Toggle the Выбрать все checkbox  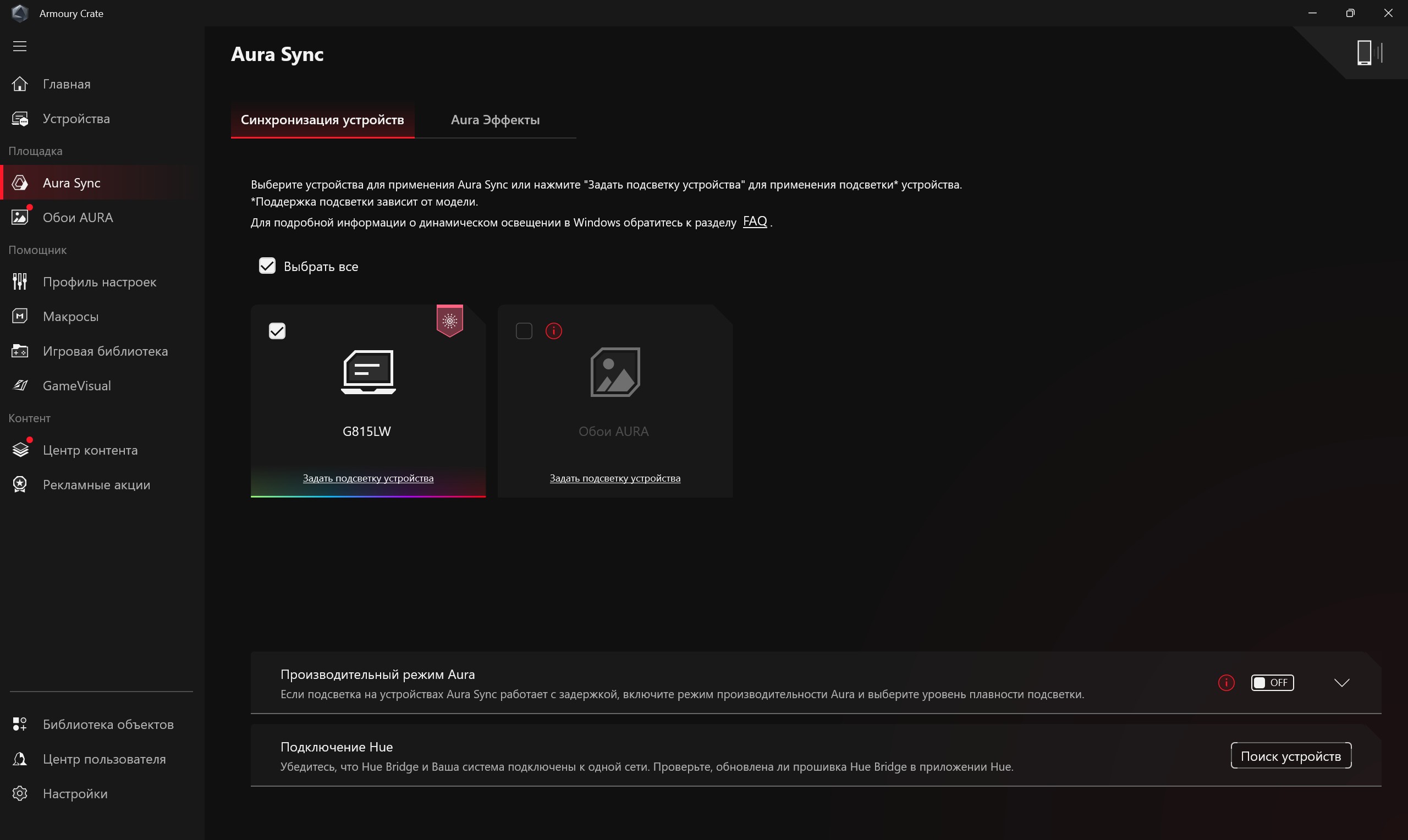coord(267,266)
